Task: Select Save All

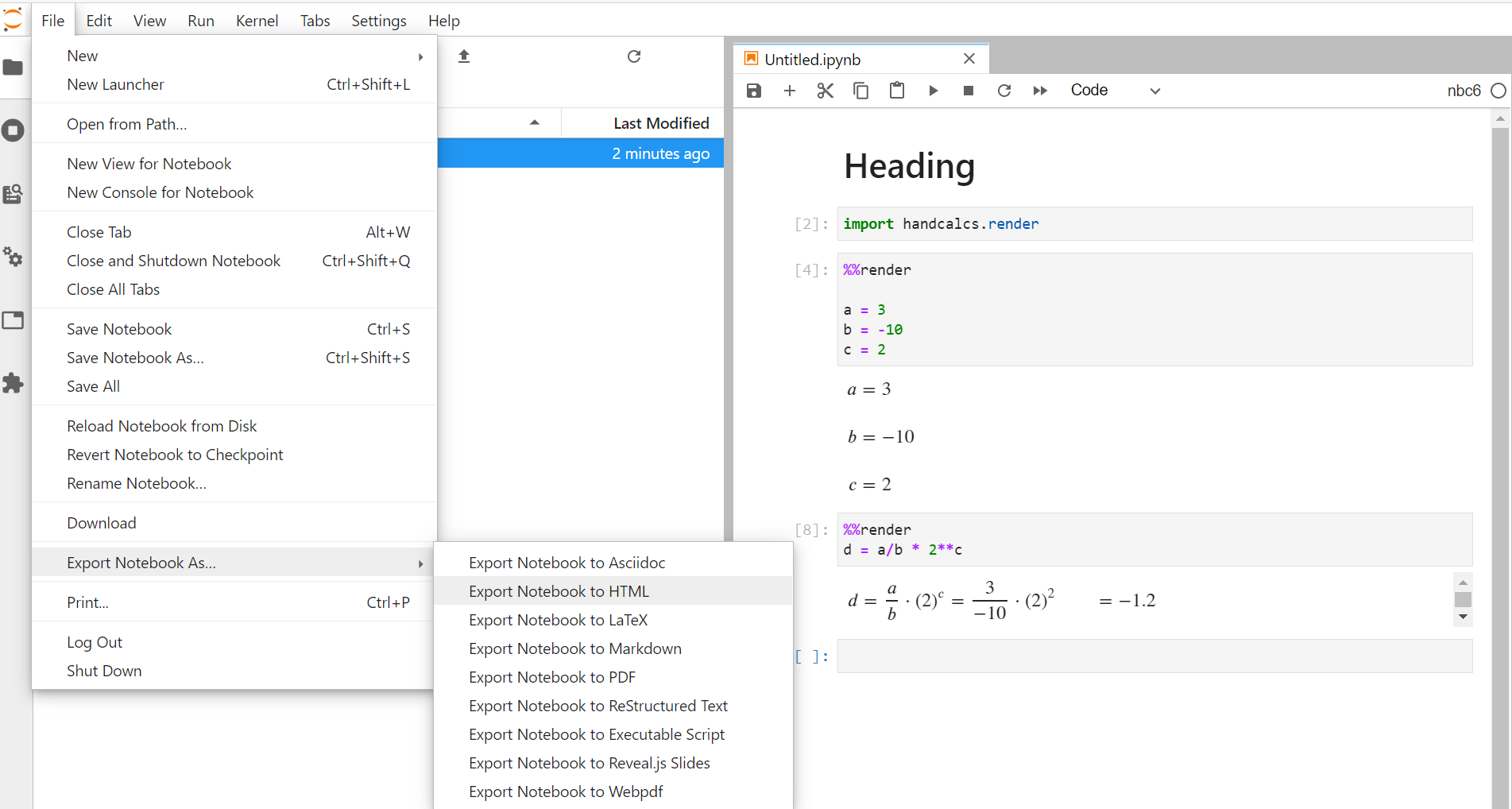Action: [234, 386]
